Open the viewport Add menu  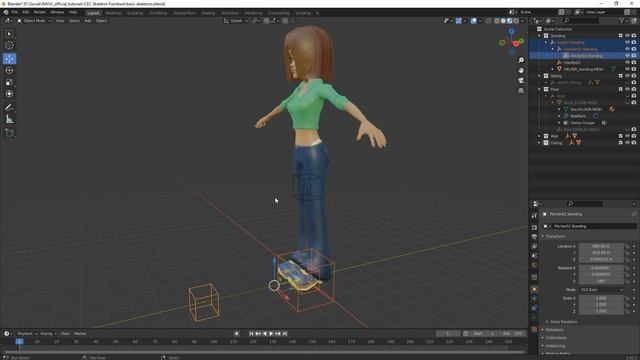(x=88, y=20)
